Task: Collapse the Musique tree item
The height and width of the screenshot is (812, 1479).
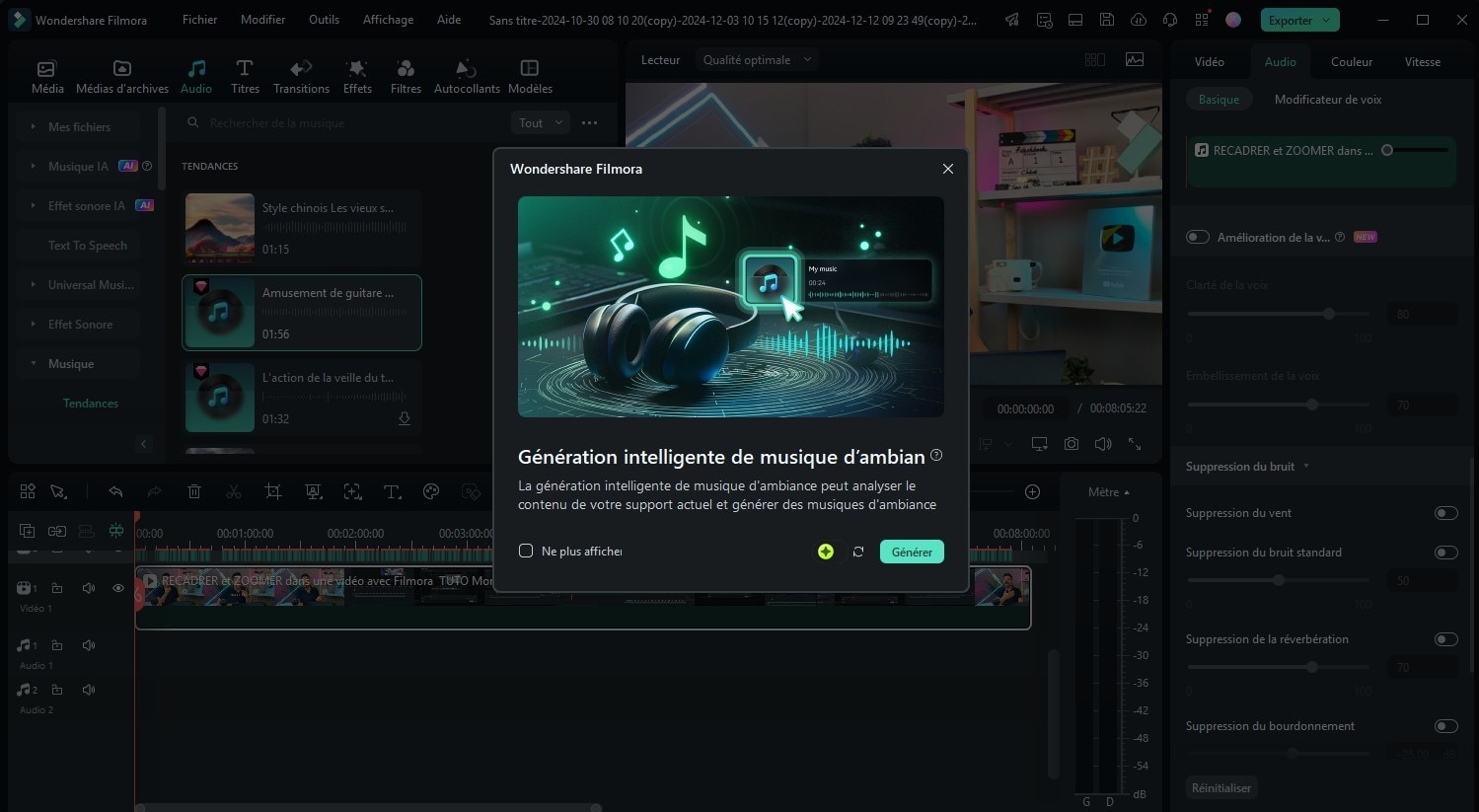Action: [34, 363]
